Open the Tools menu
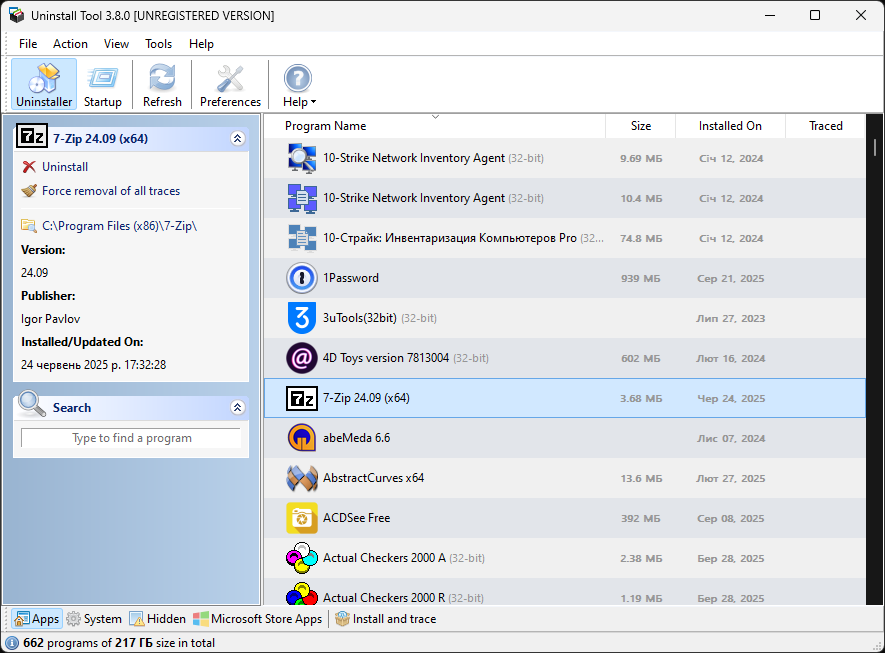 point(158,44)
